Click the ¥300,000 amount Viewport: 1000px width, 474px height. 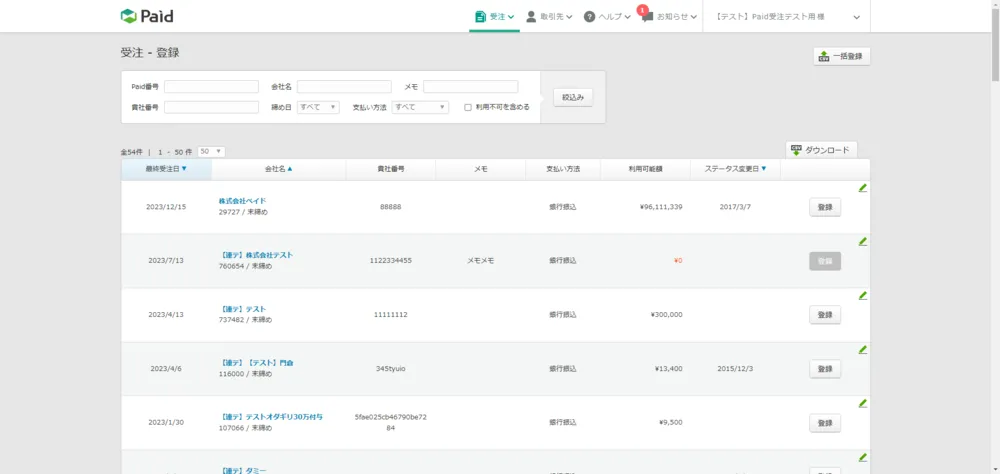666,315
